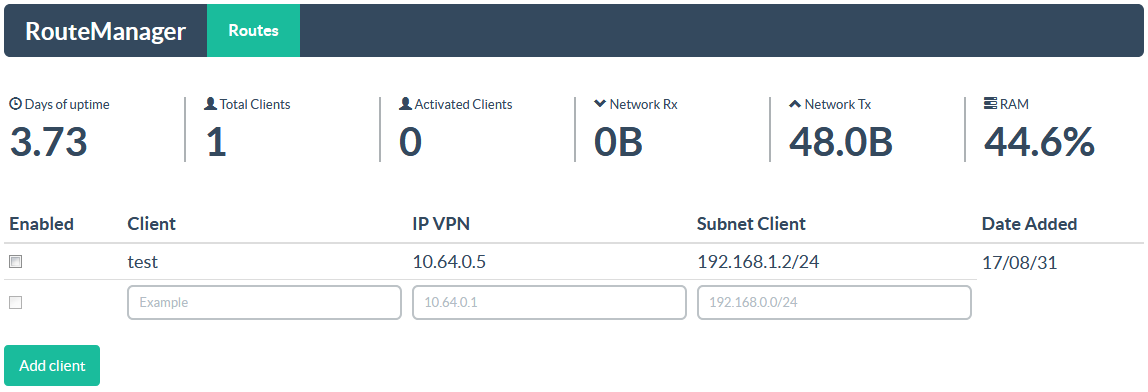
Task: Select the test client name cell
Action: (x=143, y=262)
